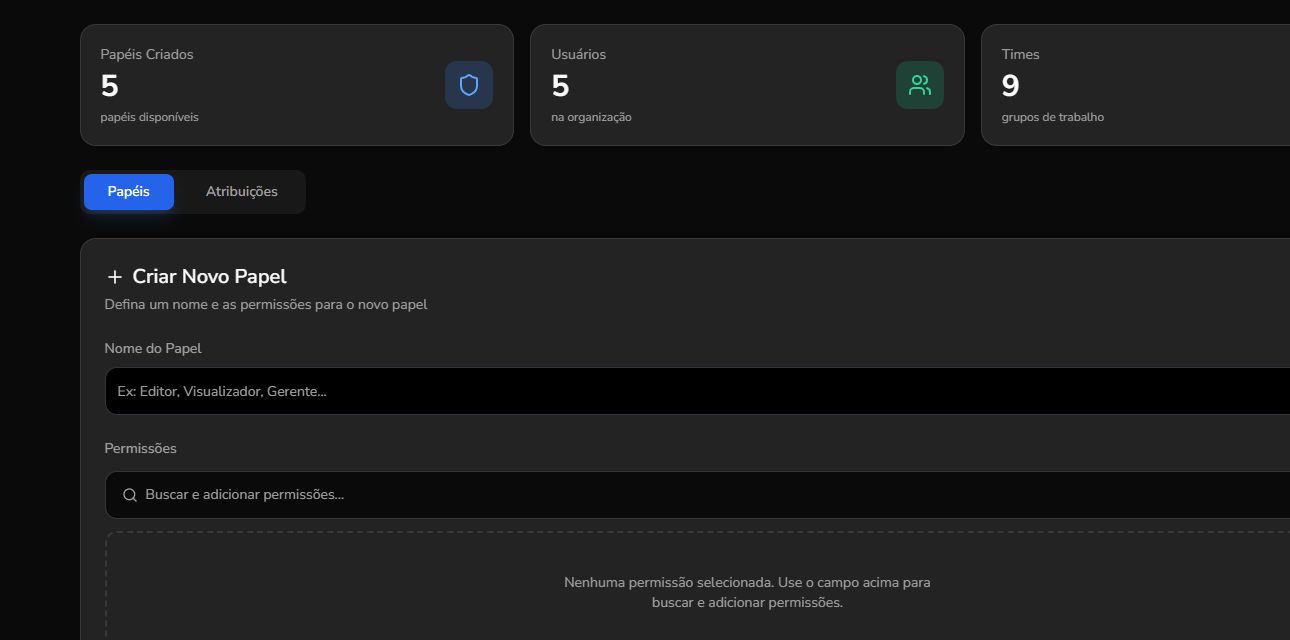The width and height of the screenshot is (1290, 640).
Task: Click the number 9 in Times card
Action: pos(1011,86)
